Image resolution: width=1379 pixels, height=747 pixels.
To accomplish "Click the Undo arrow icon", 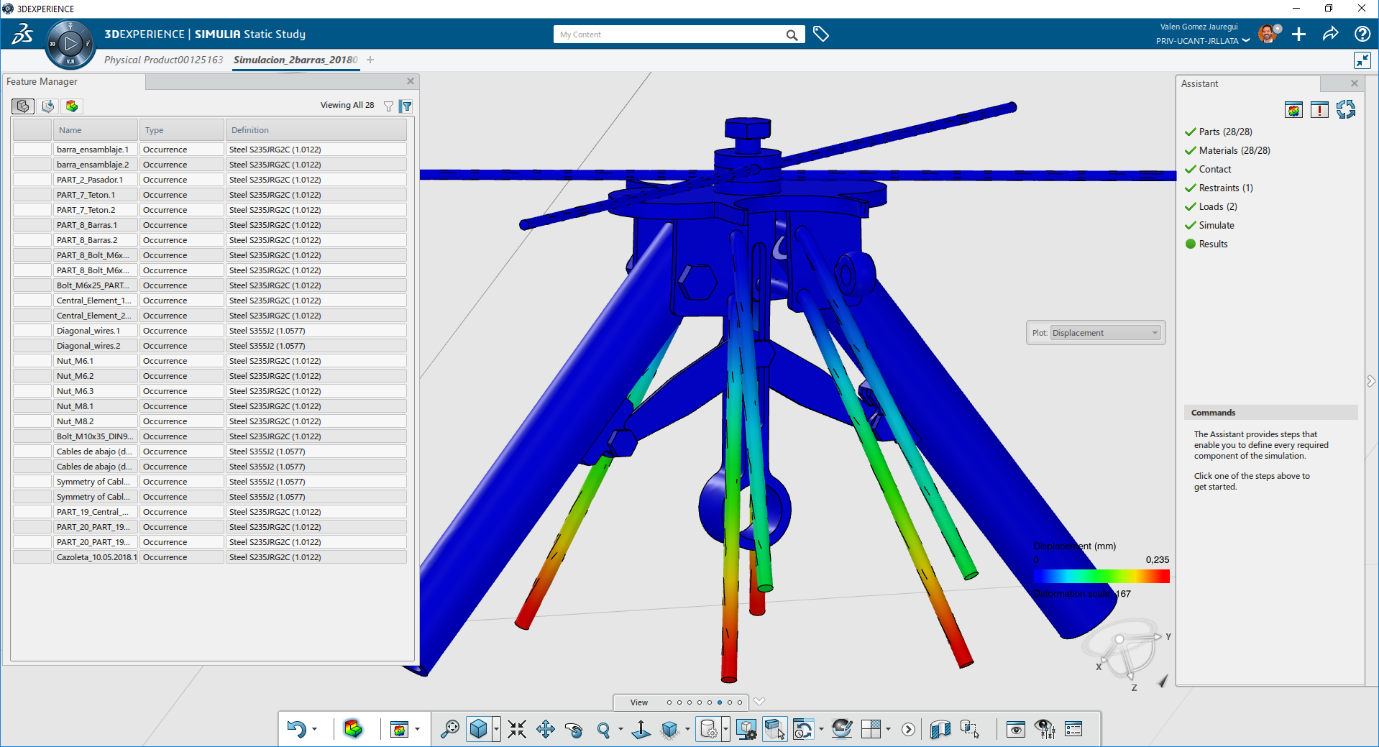I will coord(297,730).
